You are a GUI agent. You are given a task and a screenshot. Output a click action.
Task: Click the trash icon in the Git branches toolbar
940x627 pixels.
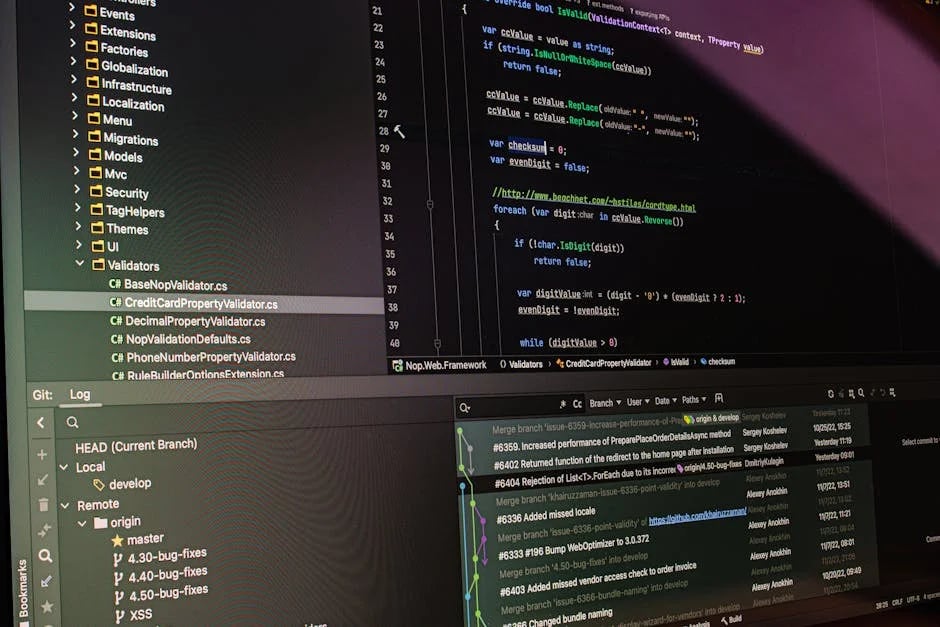[x=43, y=505]
